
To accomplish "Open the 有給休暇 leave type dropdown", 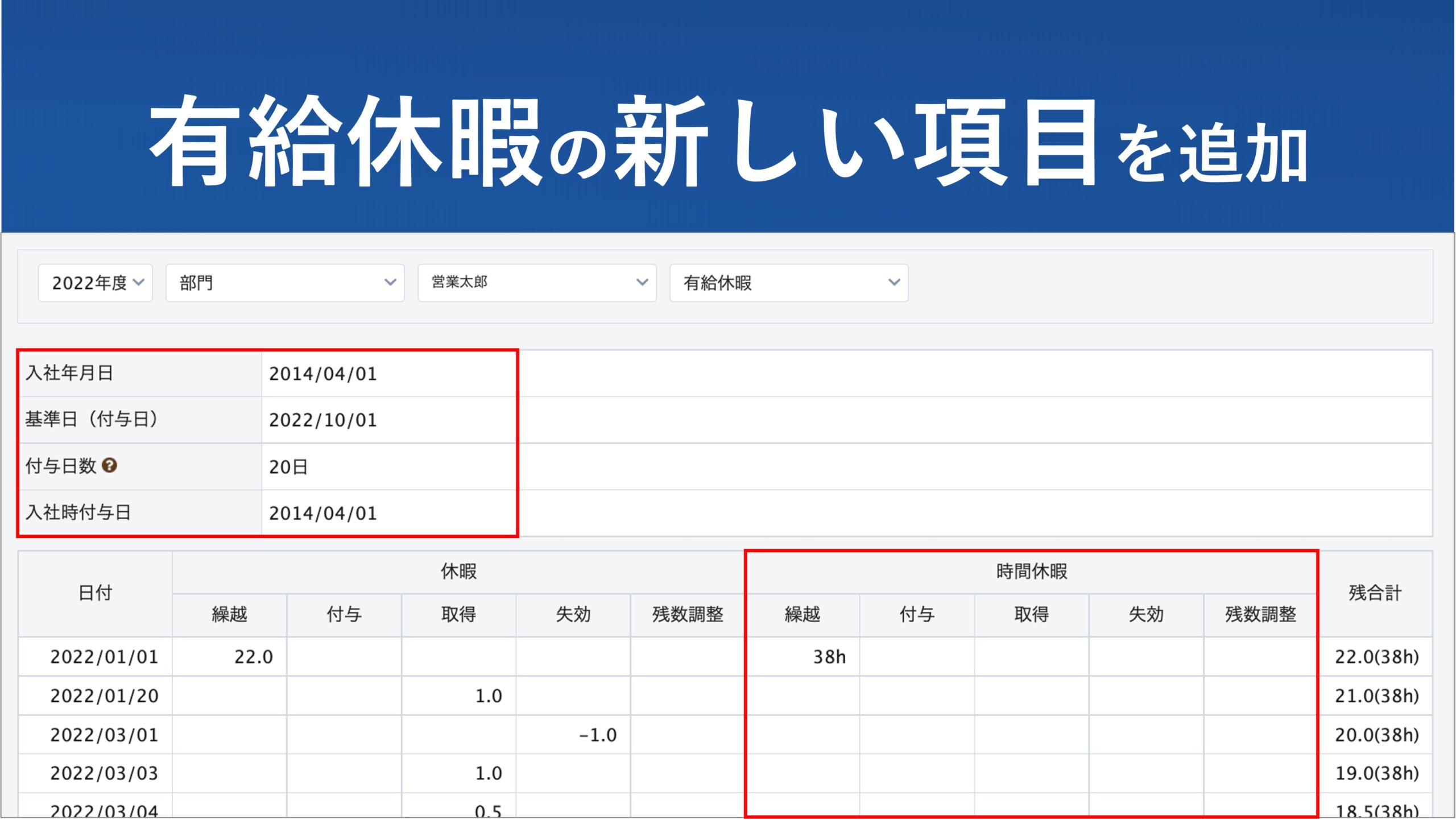I will coord(788,283).
